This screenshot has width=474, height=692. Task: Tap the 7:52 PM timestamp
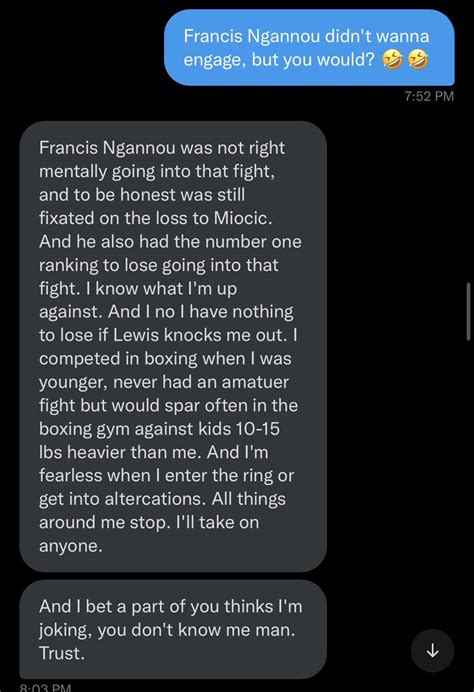[x=429, y=96]
